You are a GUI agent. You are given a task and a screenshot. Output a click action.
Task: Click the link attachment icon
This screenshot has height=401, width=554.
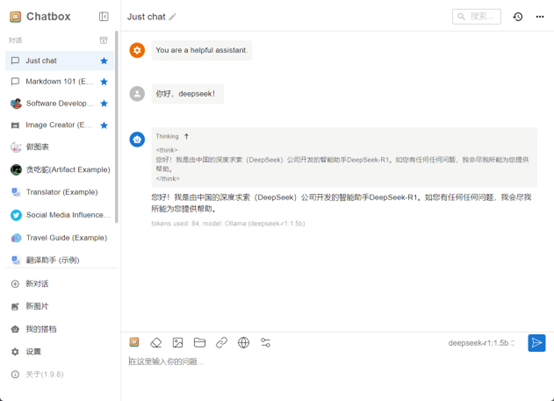pos(222,343)
